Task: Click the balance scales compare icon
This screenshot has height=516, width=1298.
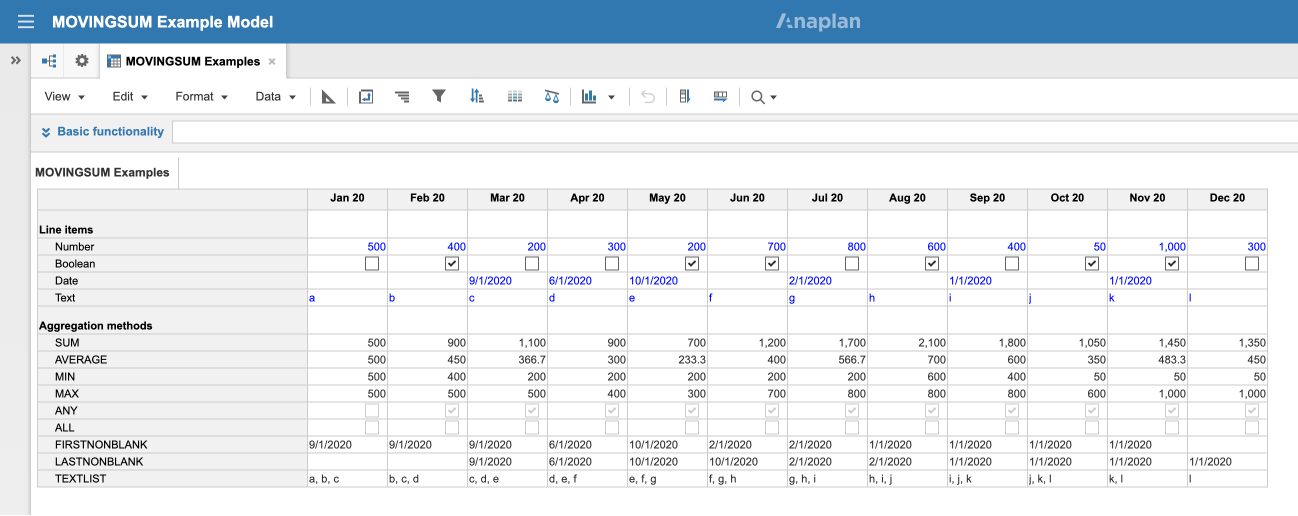Action: [551, 97]
